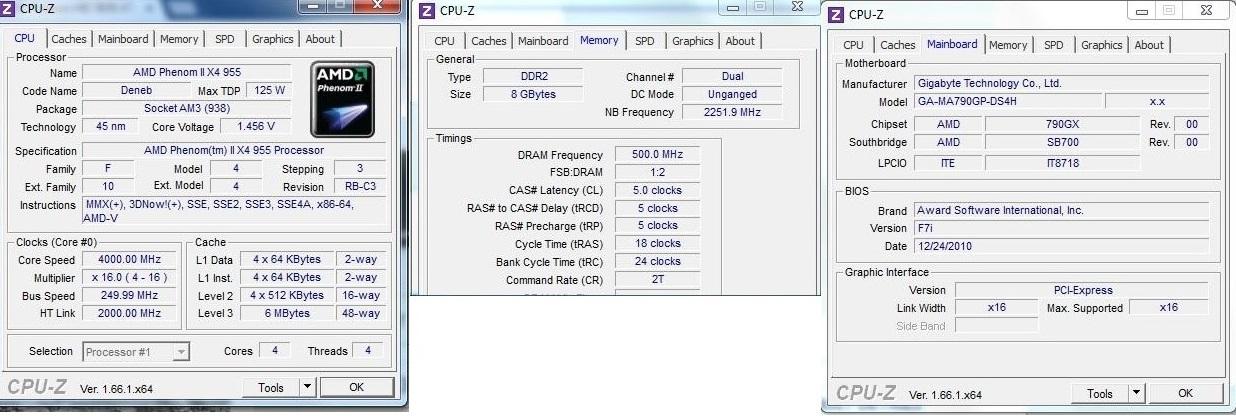This screenshot has width=1236, height=416.
Task: Select the CPU tab in the Memory window
Action: click(445, 41)
